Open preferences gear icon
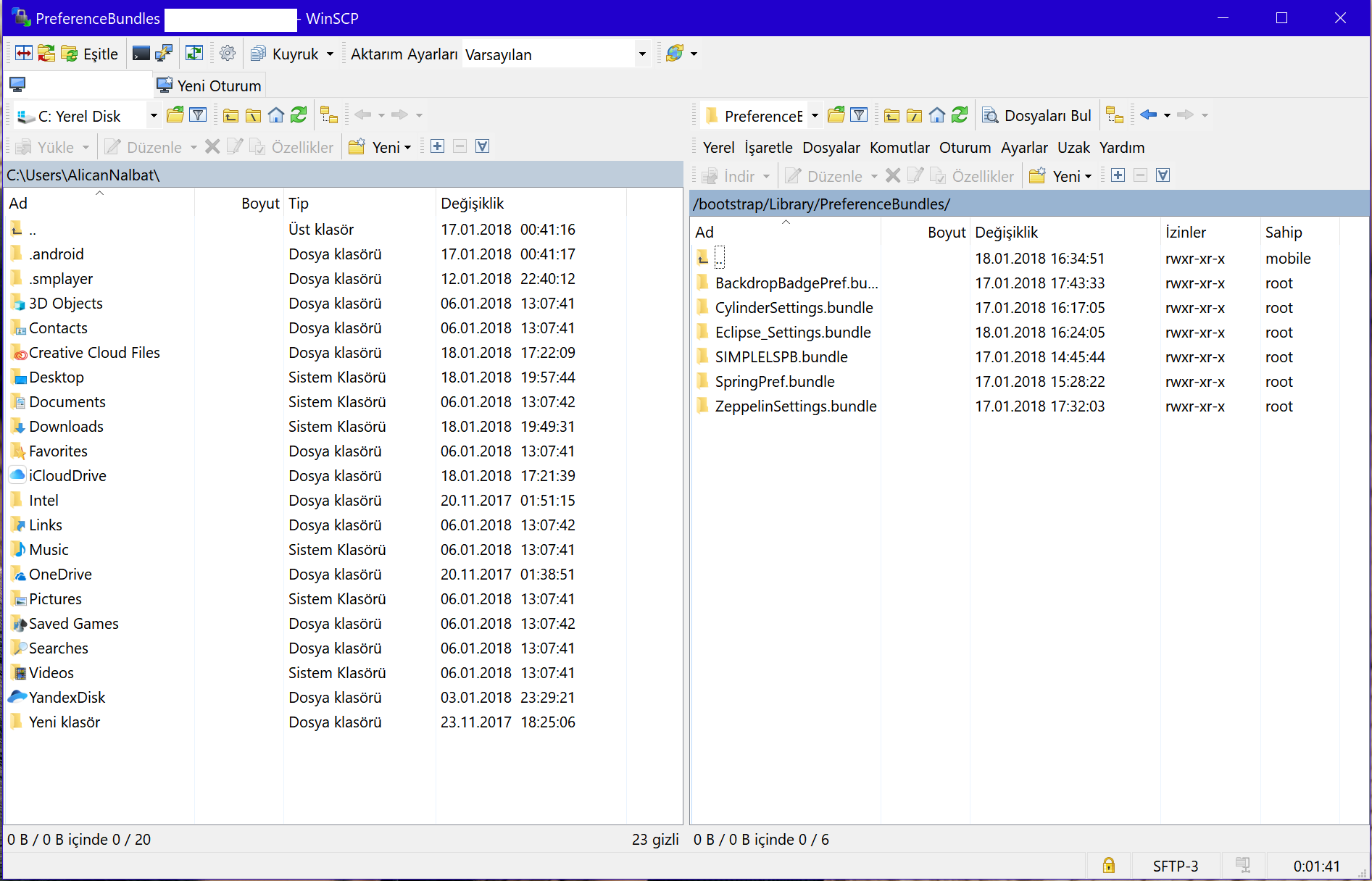Viewport: 1372px width, 881px height. tap(228, 54)
